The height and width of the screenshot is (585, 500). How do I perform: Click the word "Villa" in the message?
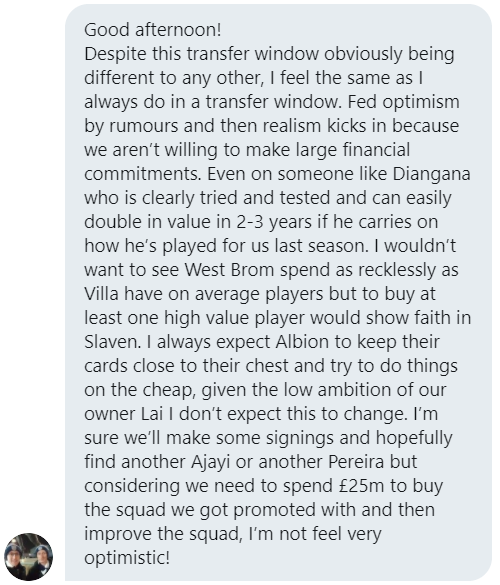[101, 294]
